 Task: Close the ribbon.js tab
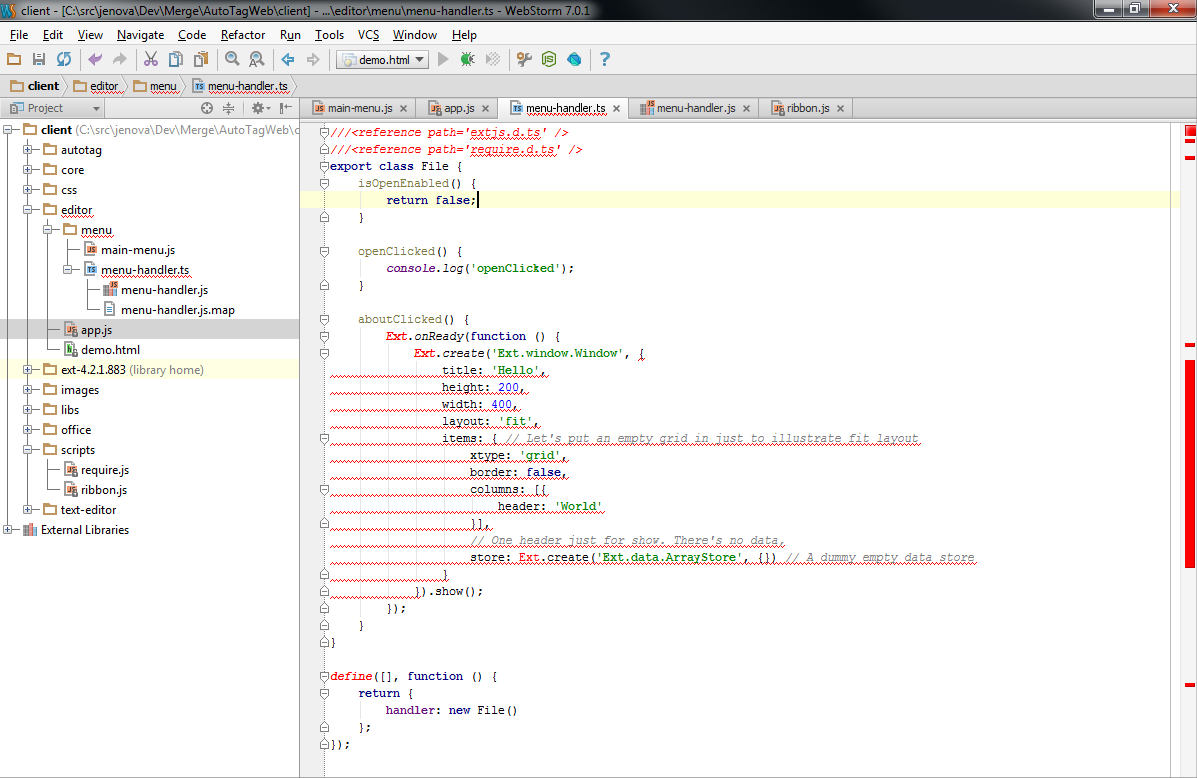tap(840, 108)
